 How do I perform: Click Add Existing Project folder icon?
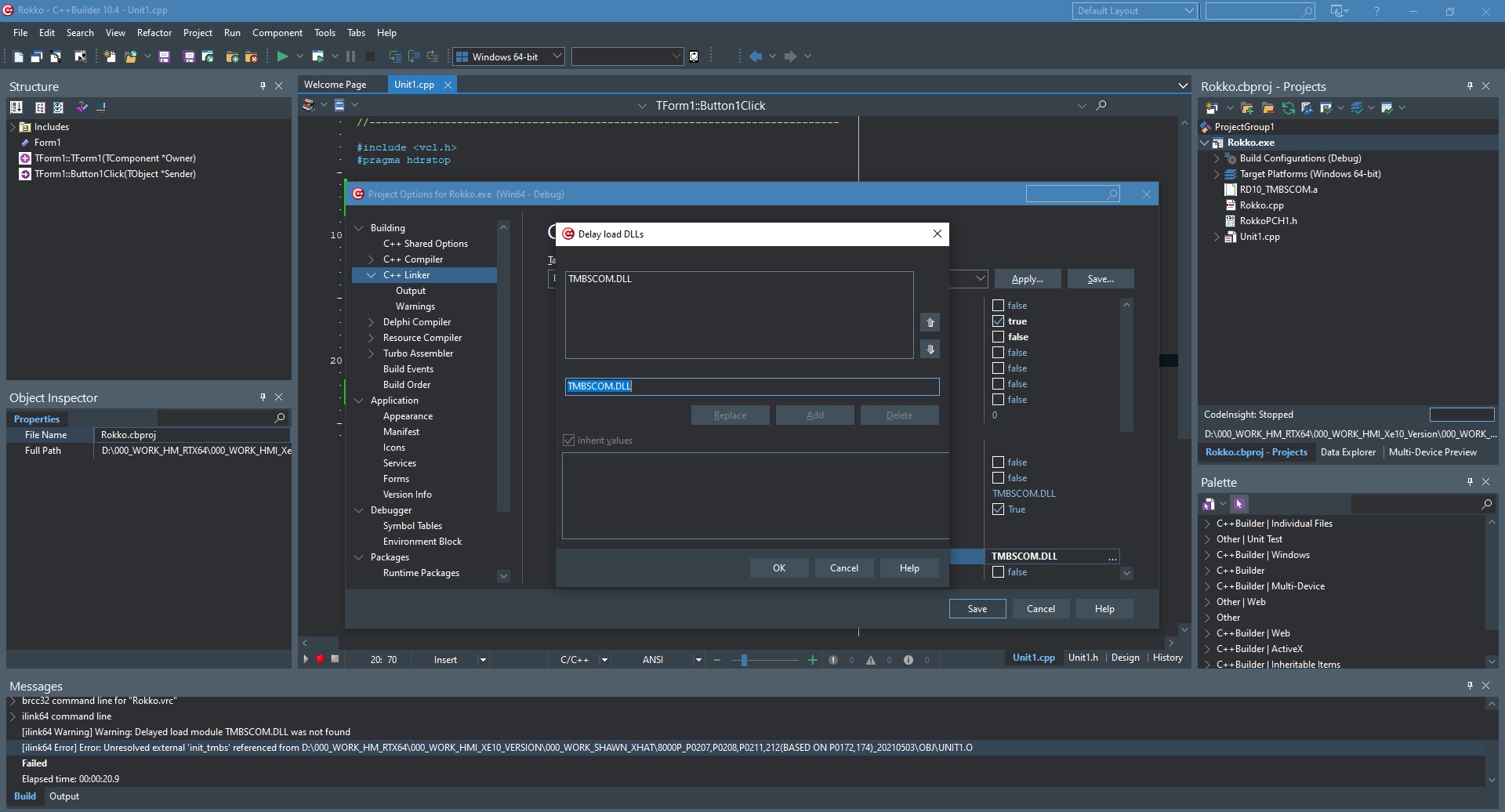(x=1247, y=108)
